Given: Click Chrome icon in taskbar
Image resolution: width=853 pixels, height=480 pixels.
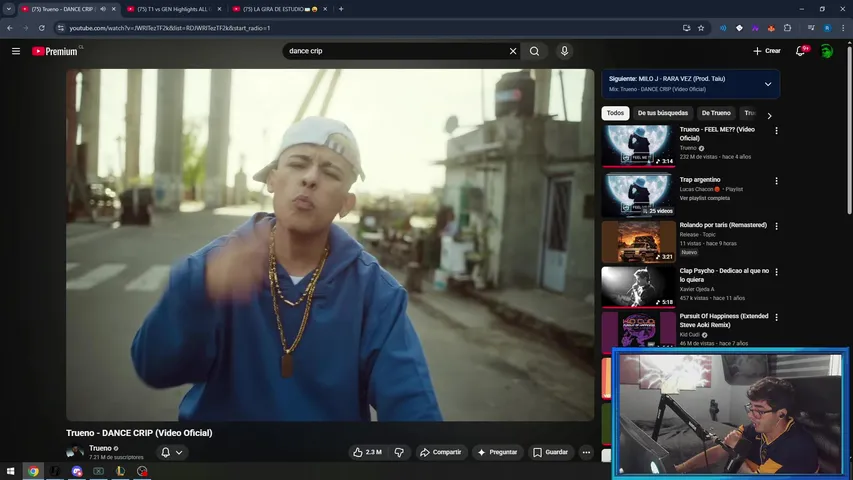Looking at the screenshot, I should pyautogui.click(x=33, y=471).
